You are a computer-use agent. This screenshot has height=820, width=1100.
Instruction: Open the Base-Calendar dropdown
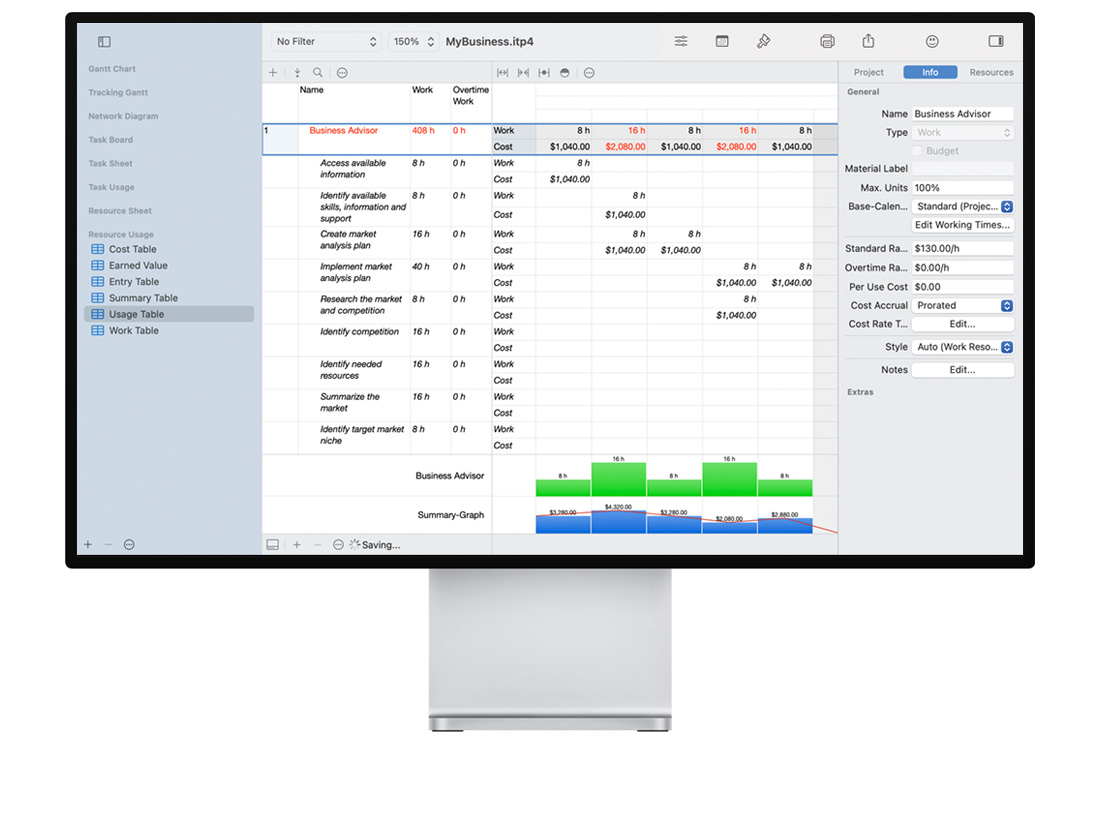pos(962,206)
